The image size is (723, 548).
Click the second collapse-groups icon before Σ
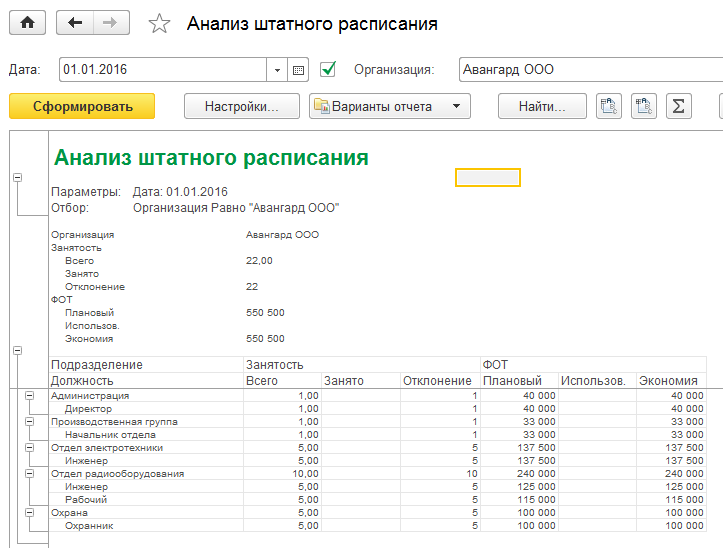[644, 106]
